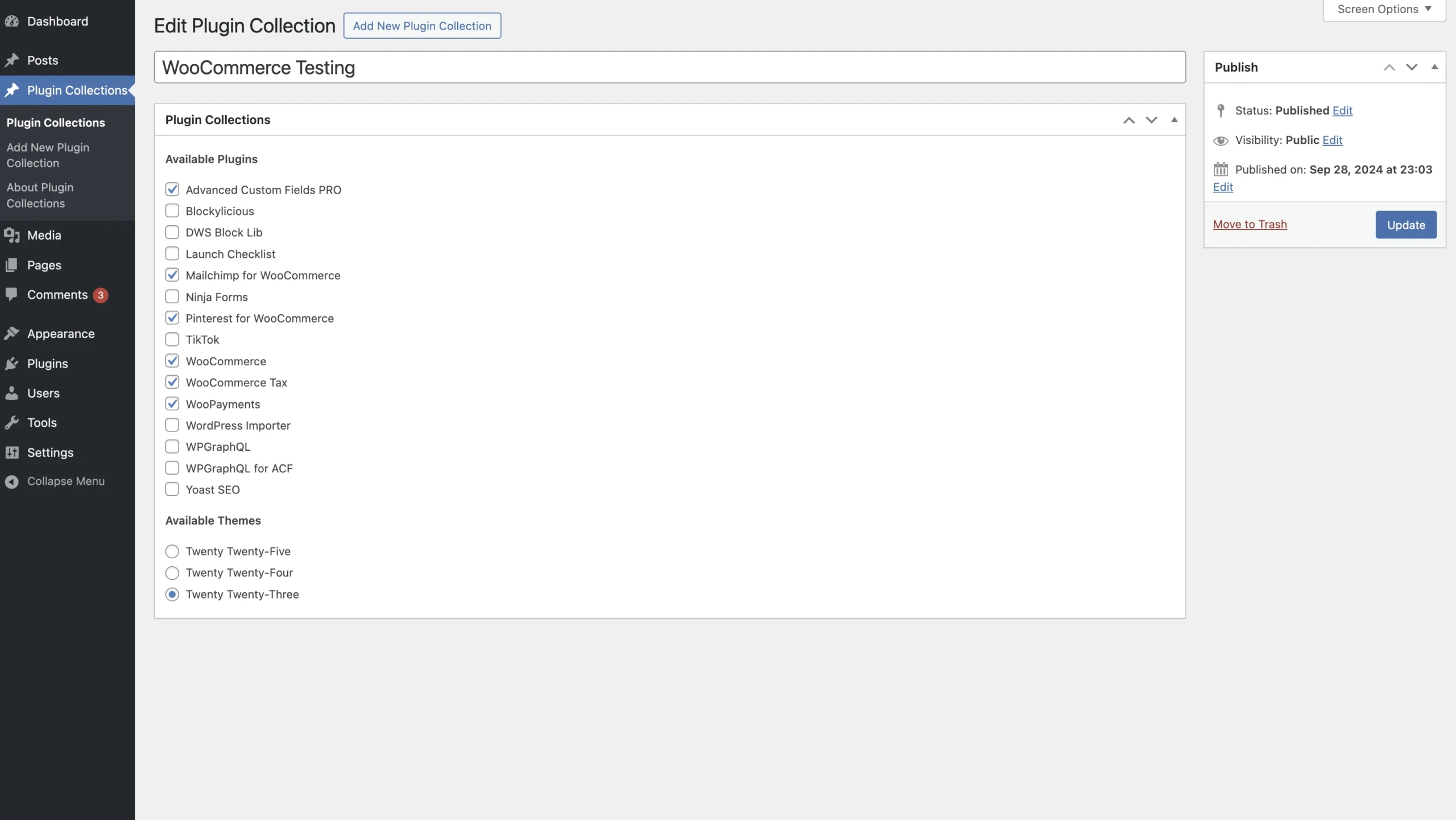Select the Twenty Twenty-Five theme
Viewport: 1456px width, 820px height.
click(172, 551)
